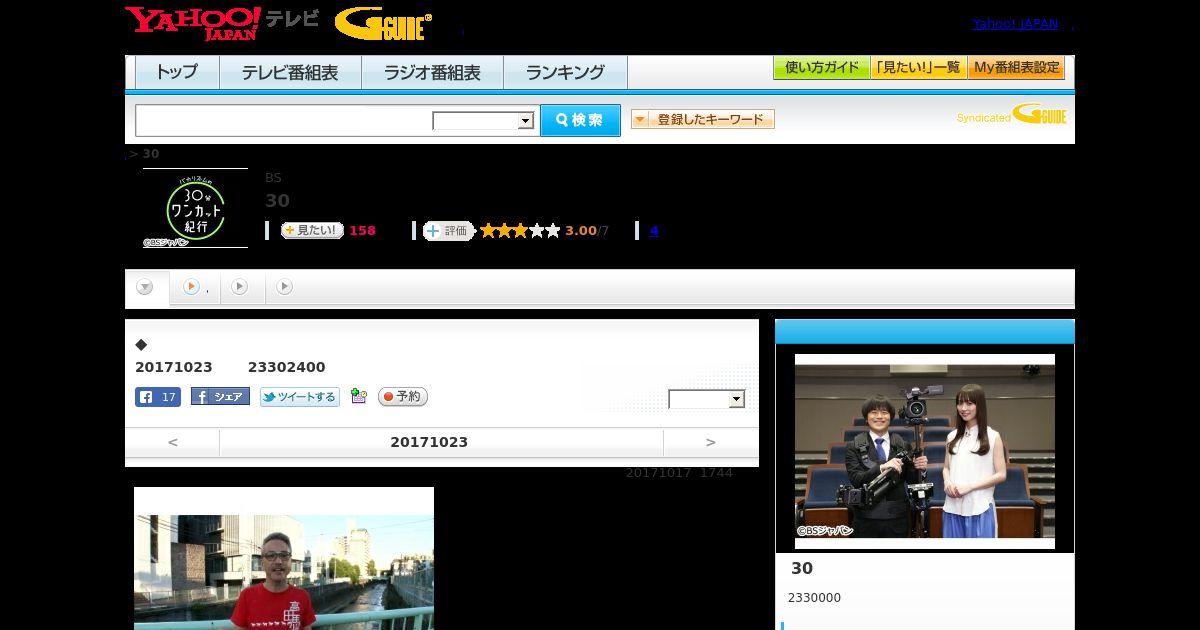The image size is (1200, 630).
Task: Open the review count link 4
Action: [x=654, y=231]
